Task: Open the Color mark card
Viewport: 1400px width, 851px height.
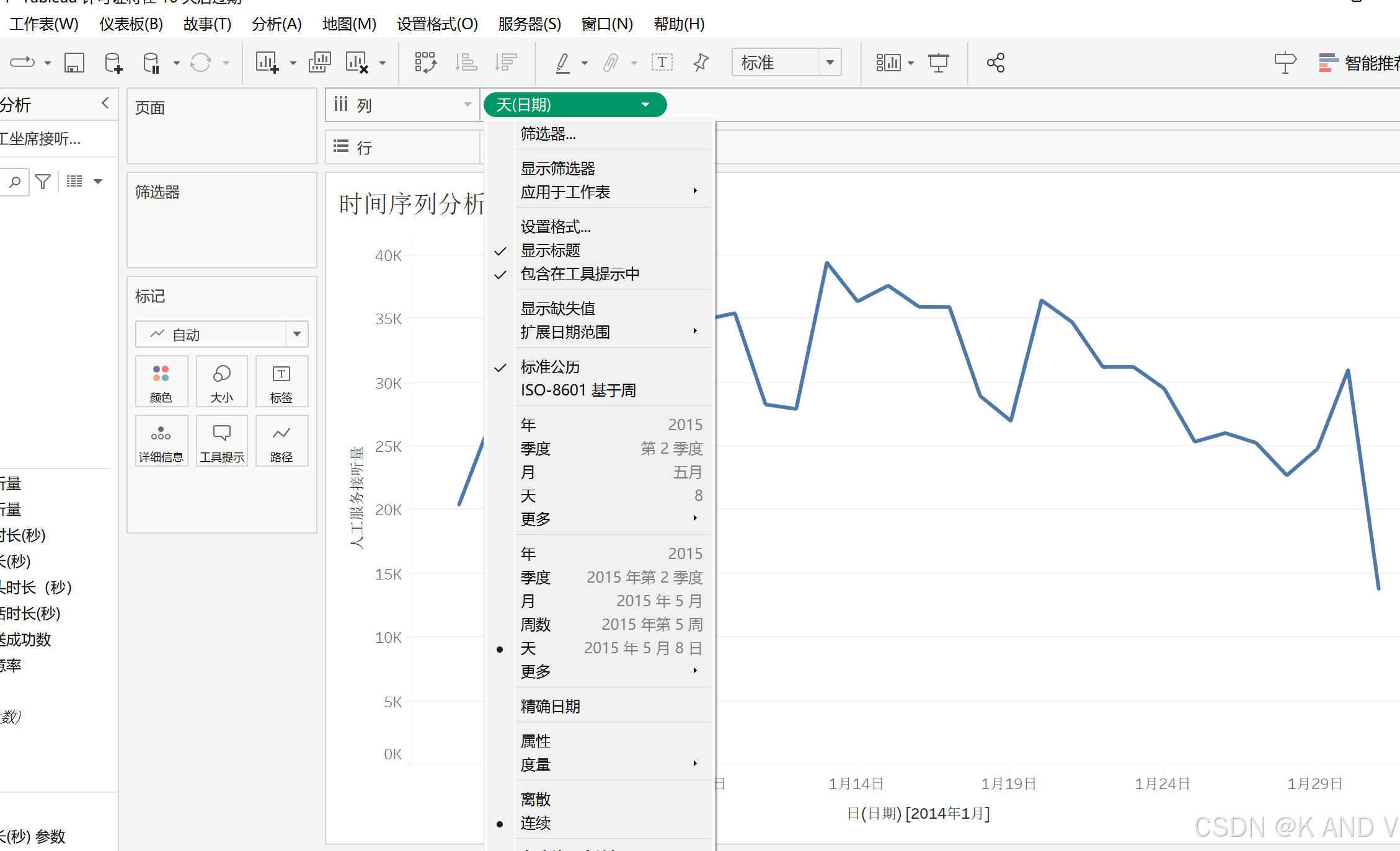Action: [x=161, y=382]
